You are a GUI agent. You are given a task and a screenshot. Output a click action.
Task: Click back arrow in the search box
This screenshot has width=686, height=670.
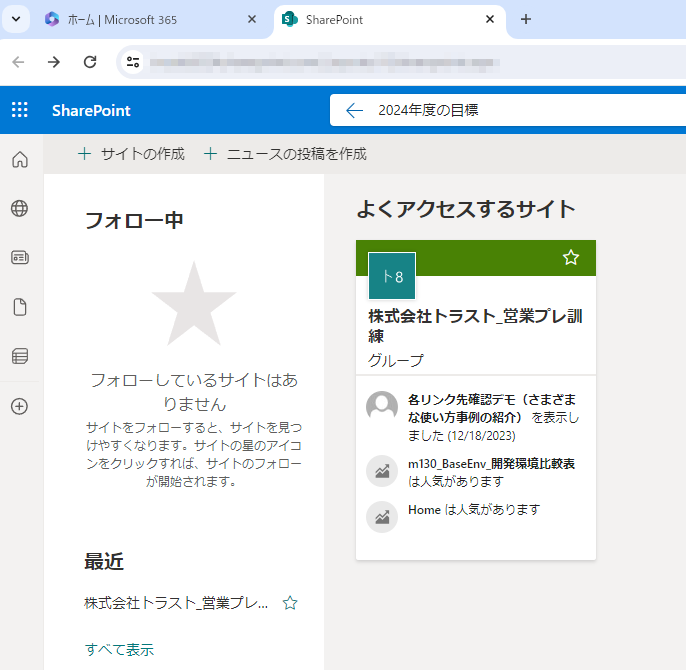[354, 110]
